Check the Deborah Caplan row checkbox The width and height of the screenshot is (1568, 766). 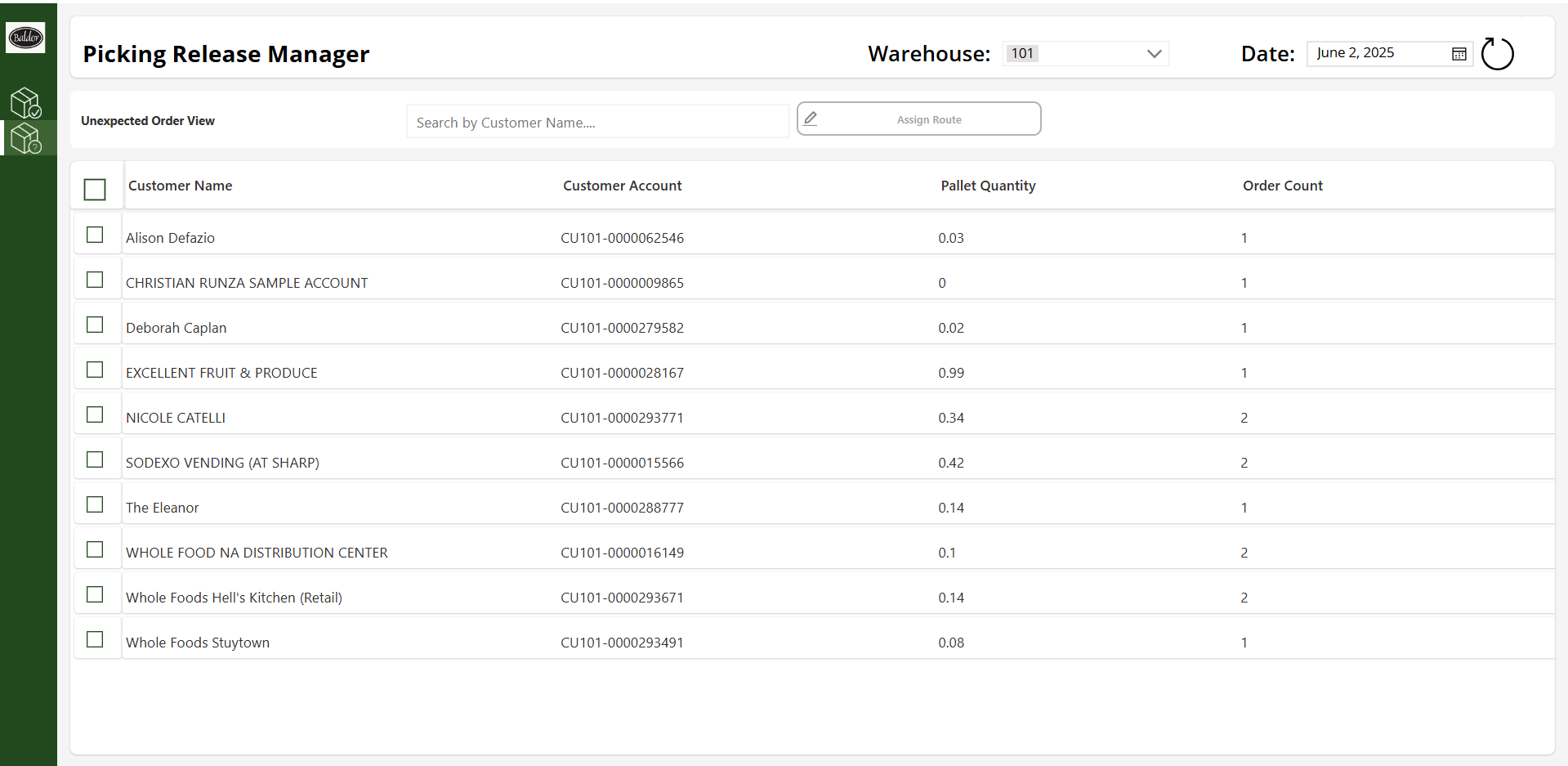click(95, 325)
